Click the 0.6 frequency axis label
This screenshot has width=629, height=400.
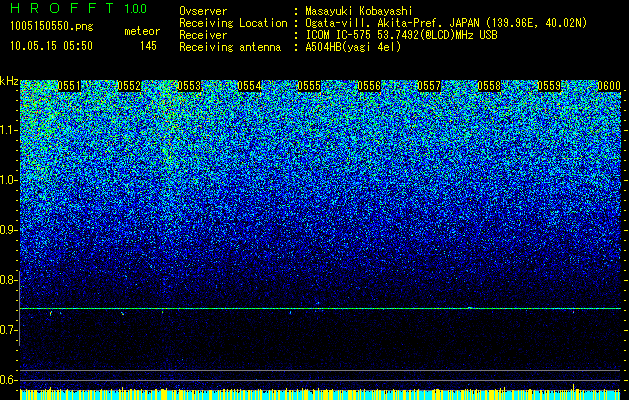click(x=8, y=380)
